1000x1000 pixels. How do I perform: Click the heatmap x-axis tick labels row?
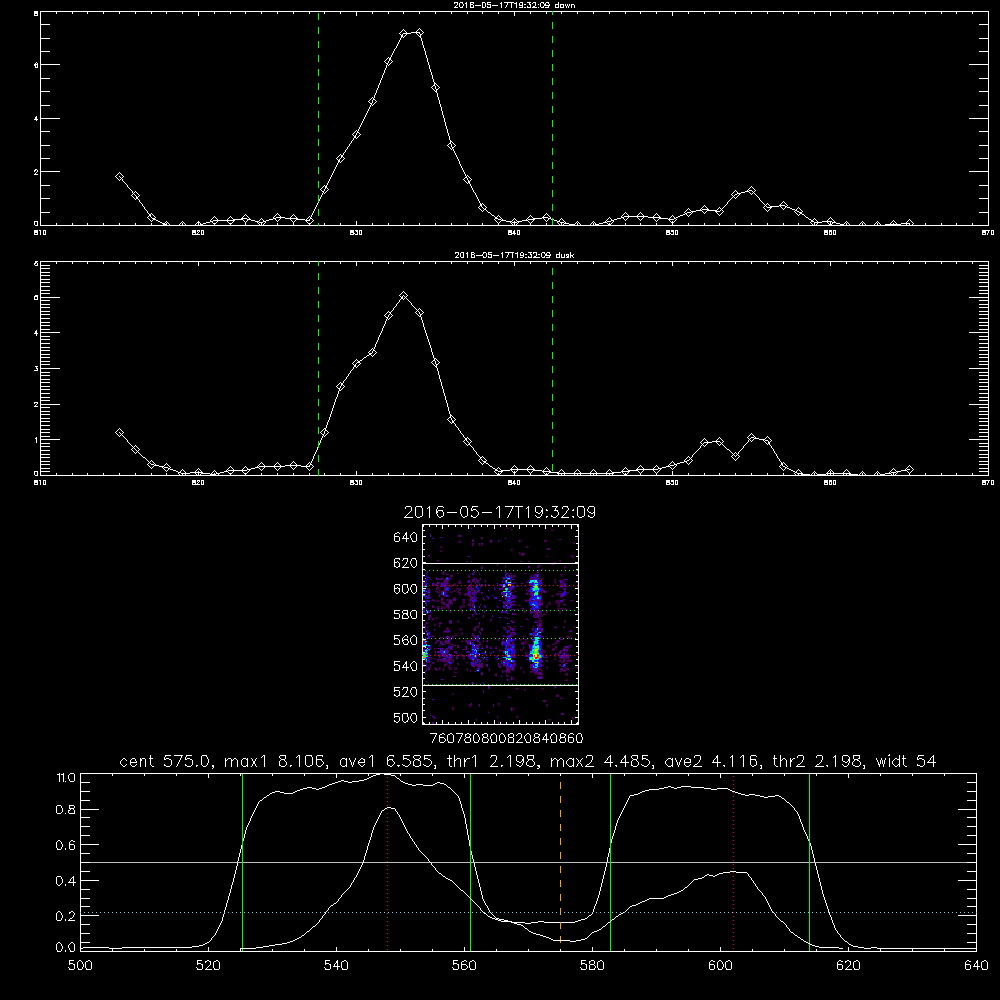(x=507, y=739)
